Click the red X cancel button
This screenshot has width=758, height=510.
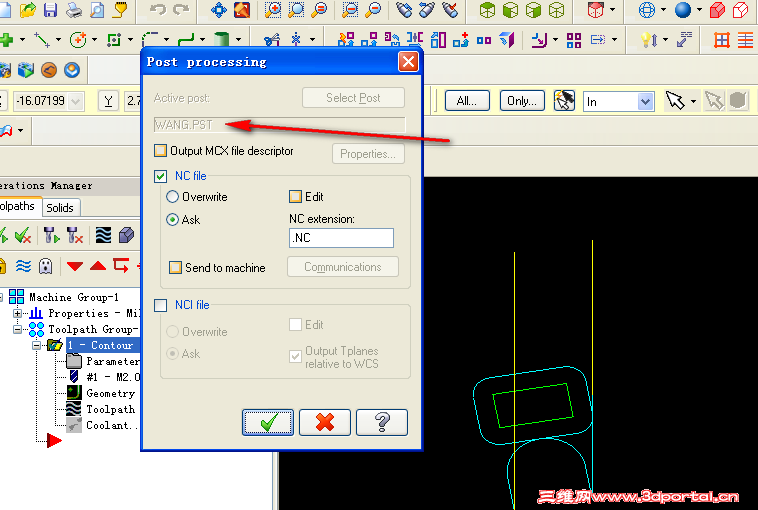(325, 423)
